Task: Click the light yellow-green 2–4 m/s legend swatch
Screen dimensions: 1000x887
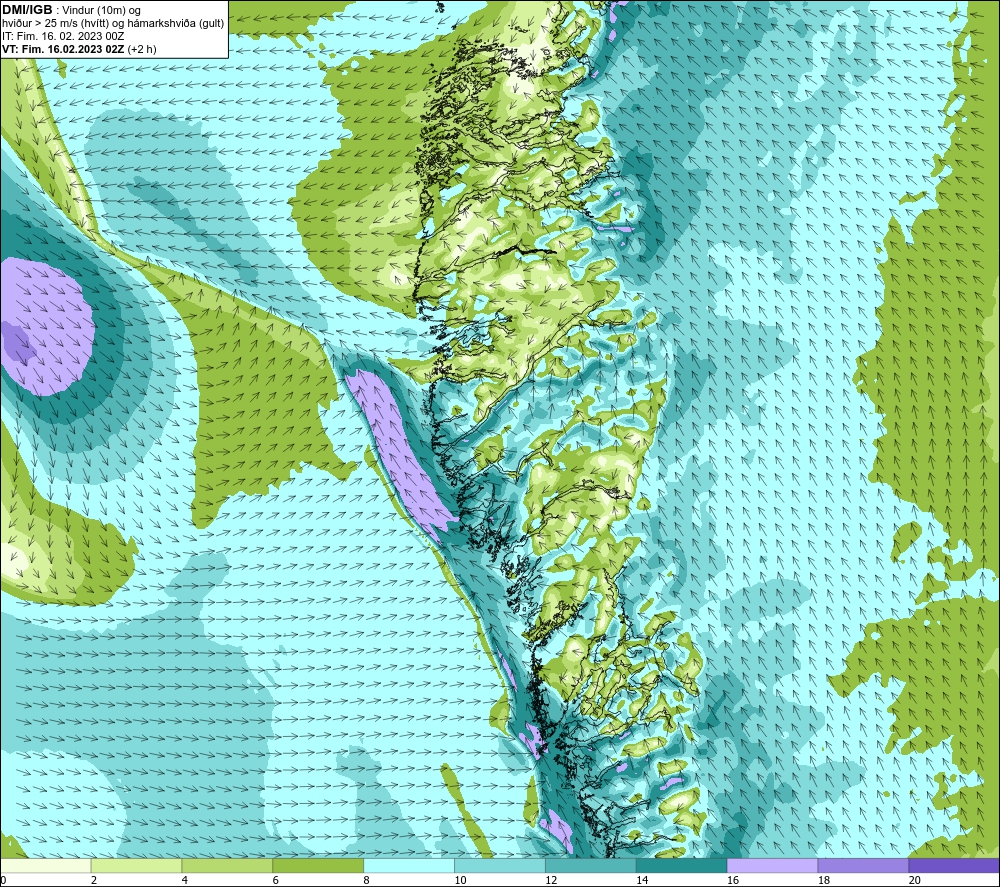Action: 136,865
